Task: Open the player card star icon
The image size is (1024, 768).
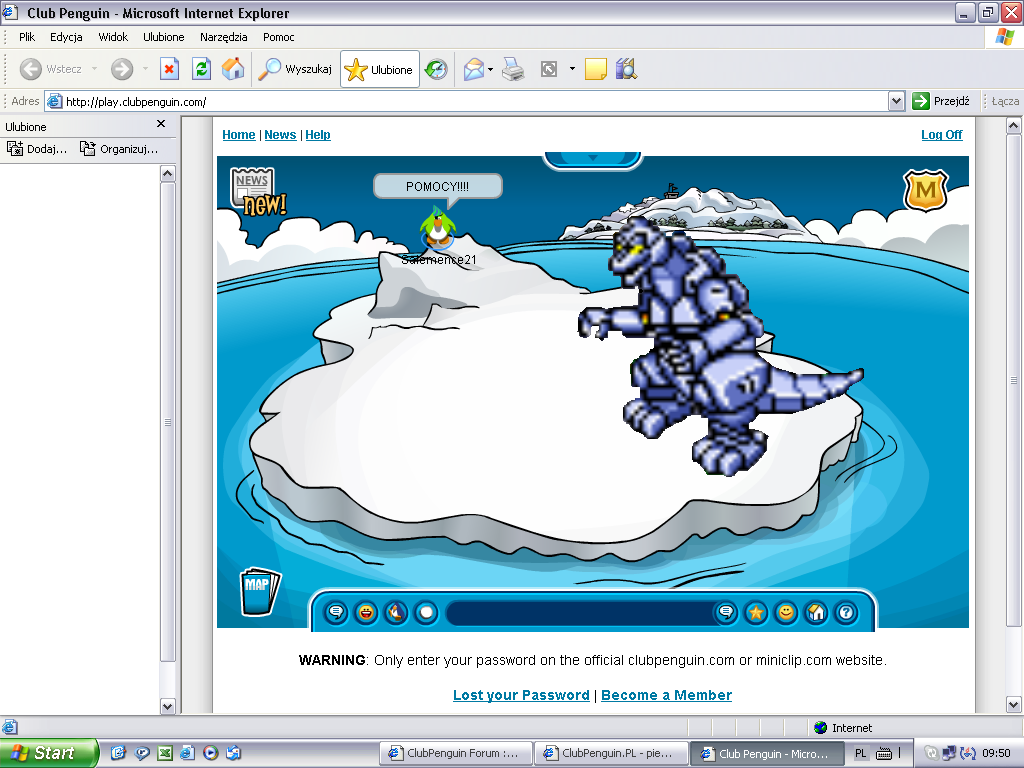Action: pyautogui.click(x=756, y=613)
